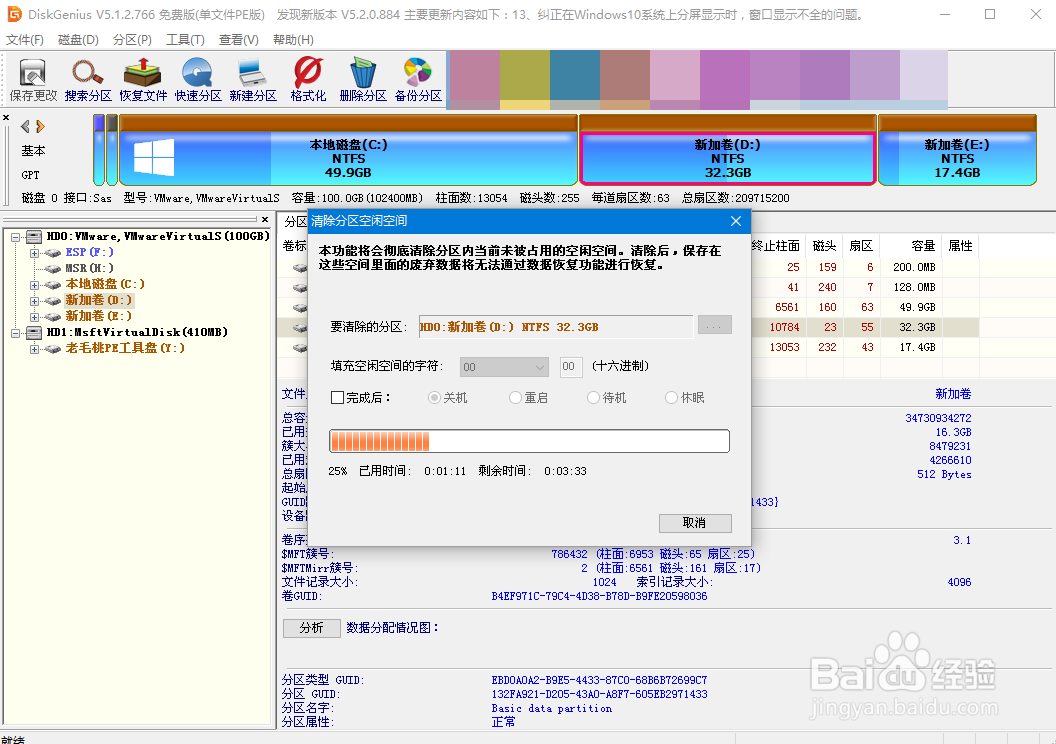This screenshot has width=1056, height=744.
Task: Click the partition to clear field
Action: click(556, 327)
